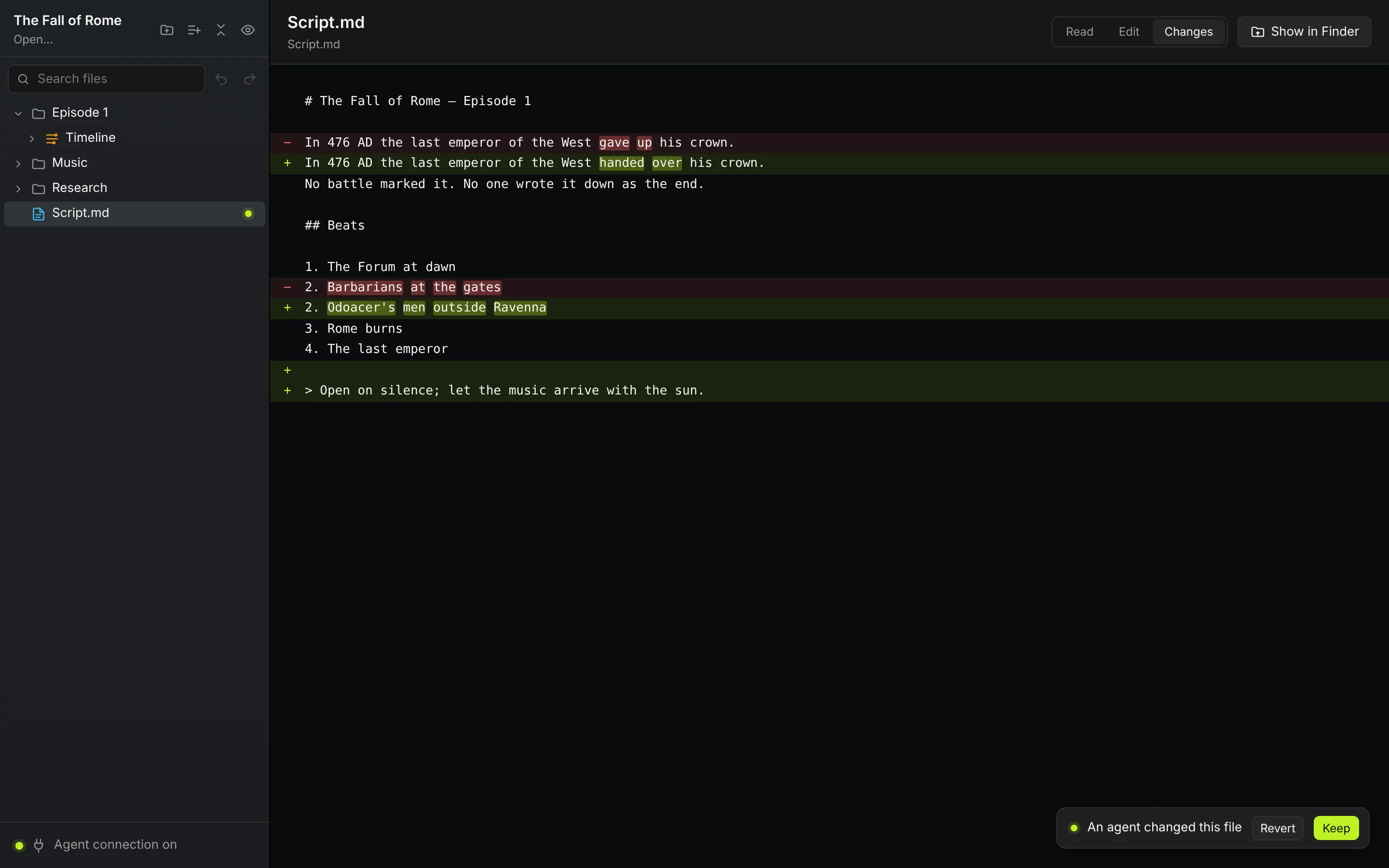Click the redo arrow icon
Image resolution: width=1389 pixels, height=868 pixels.
pos(250,79)
